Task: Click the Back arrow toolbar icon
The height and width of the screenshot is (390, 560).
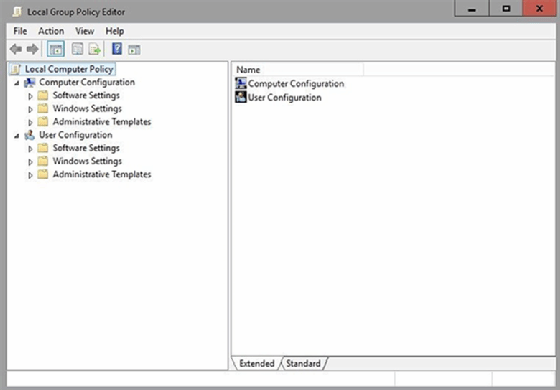Action: click(x=16, y=49)
